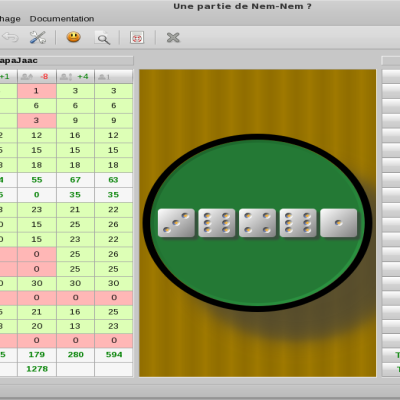Click the 23 in the -8 column
Image resolution: width=400 pixels, height=400 pixels.
click(37, 210)
